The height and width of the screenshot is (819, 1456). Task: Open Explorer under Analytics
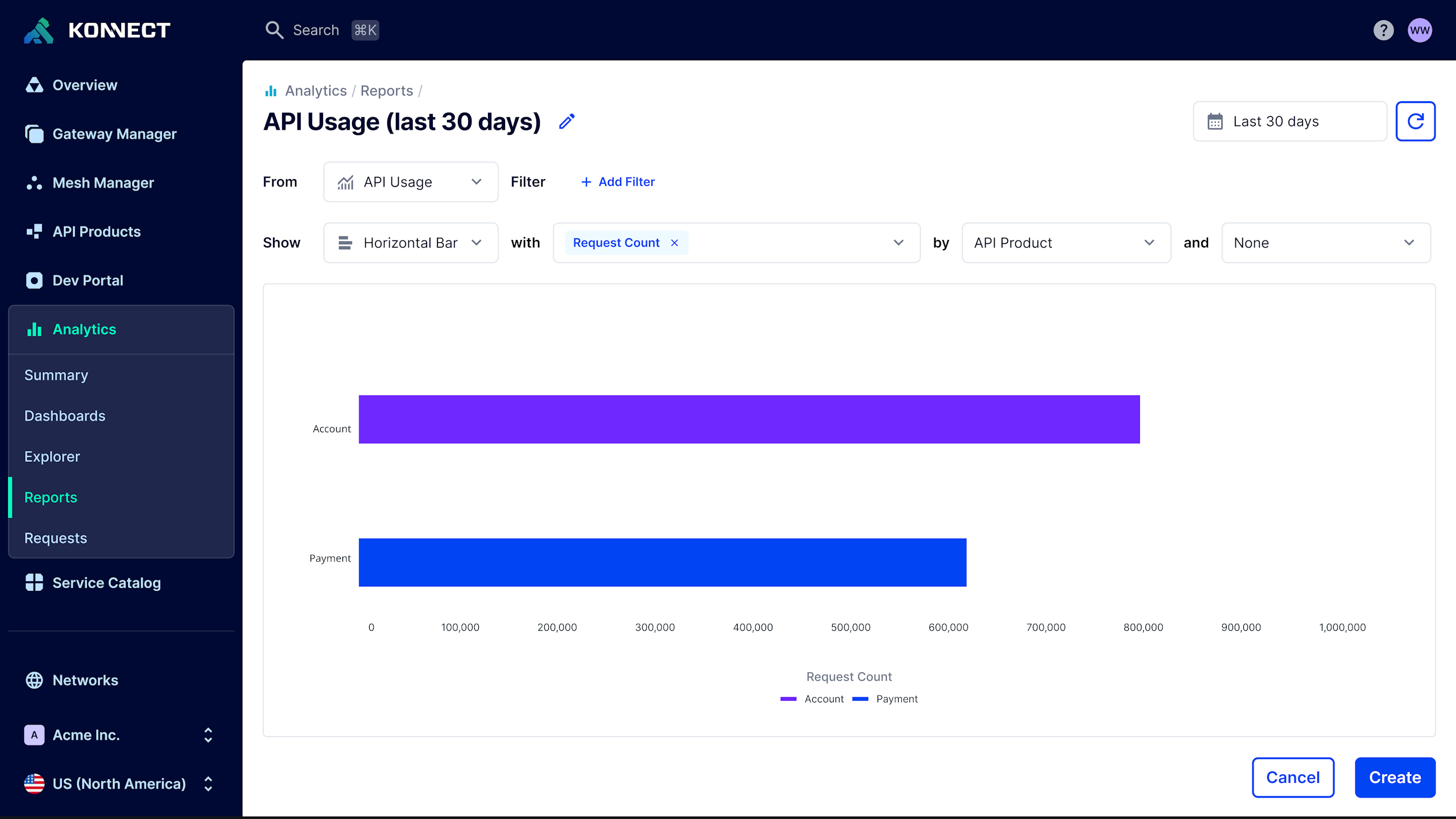(52, 457)
